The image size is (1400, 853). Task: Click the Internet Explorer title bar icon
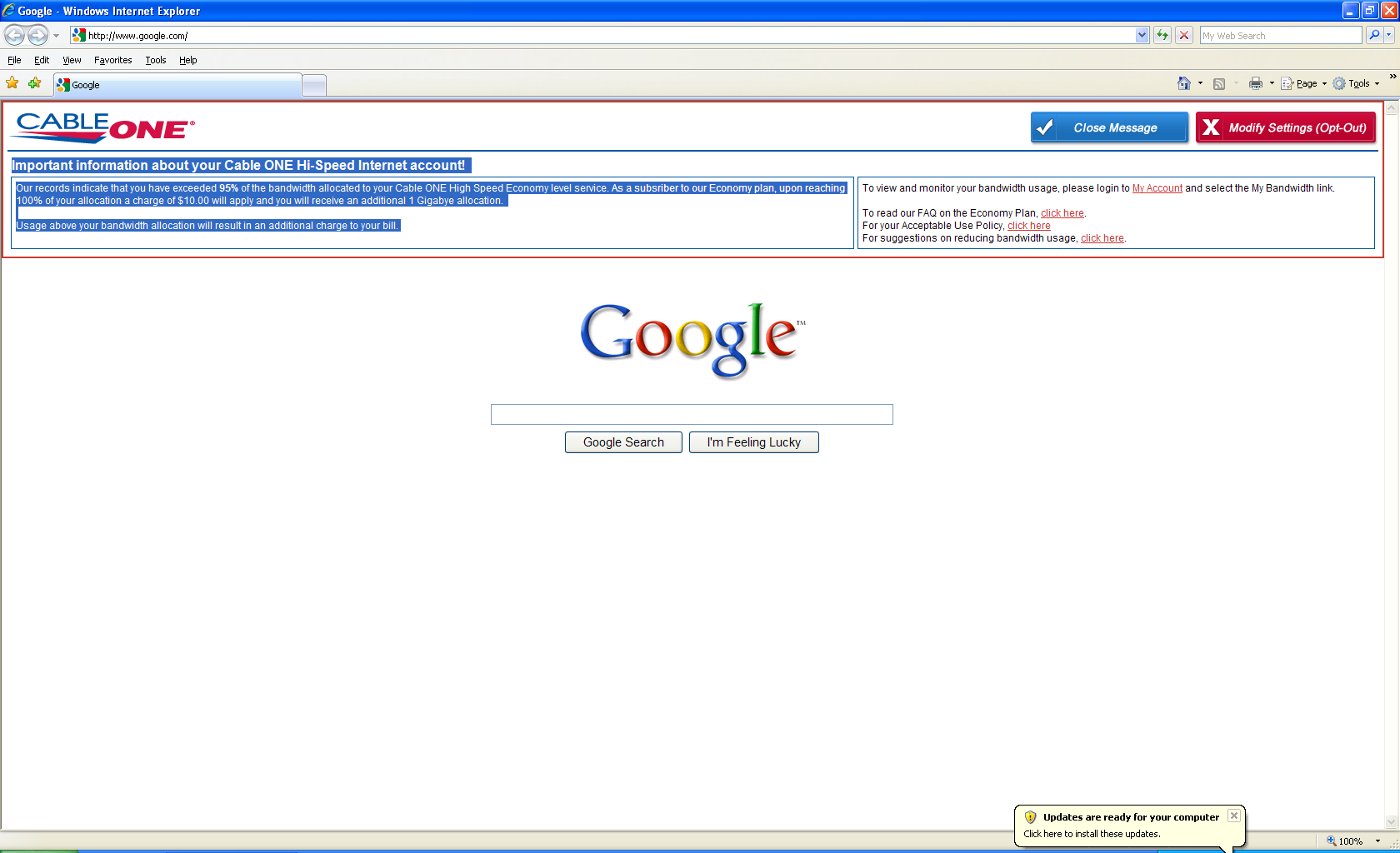point(9,11)
